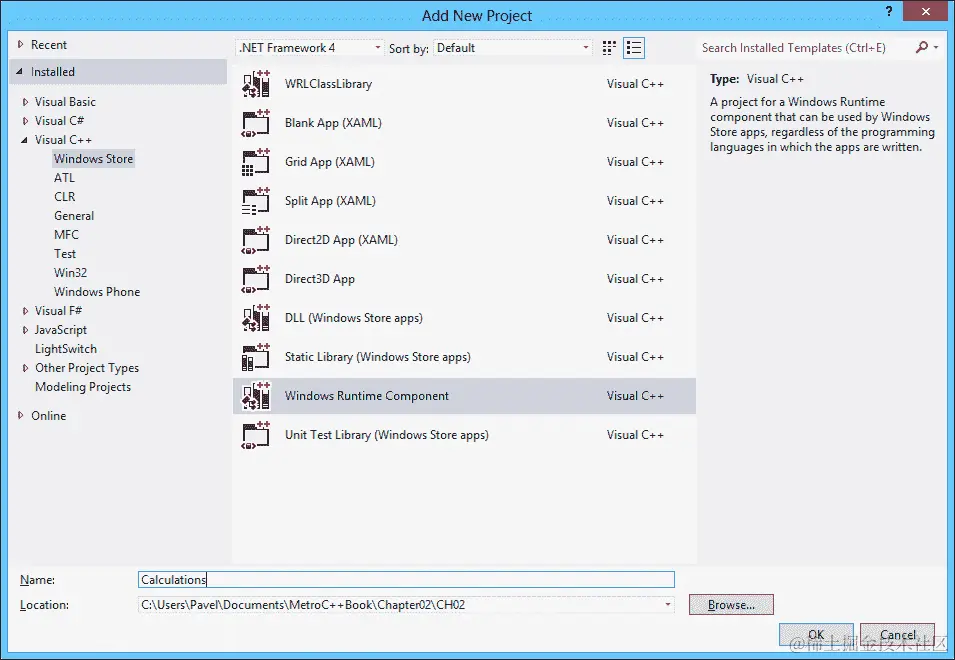This screenshot has width=955, height=660.
Task: Select the DLL (Windows Store apps) name
Action: point(353,318)
